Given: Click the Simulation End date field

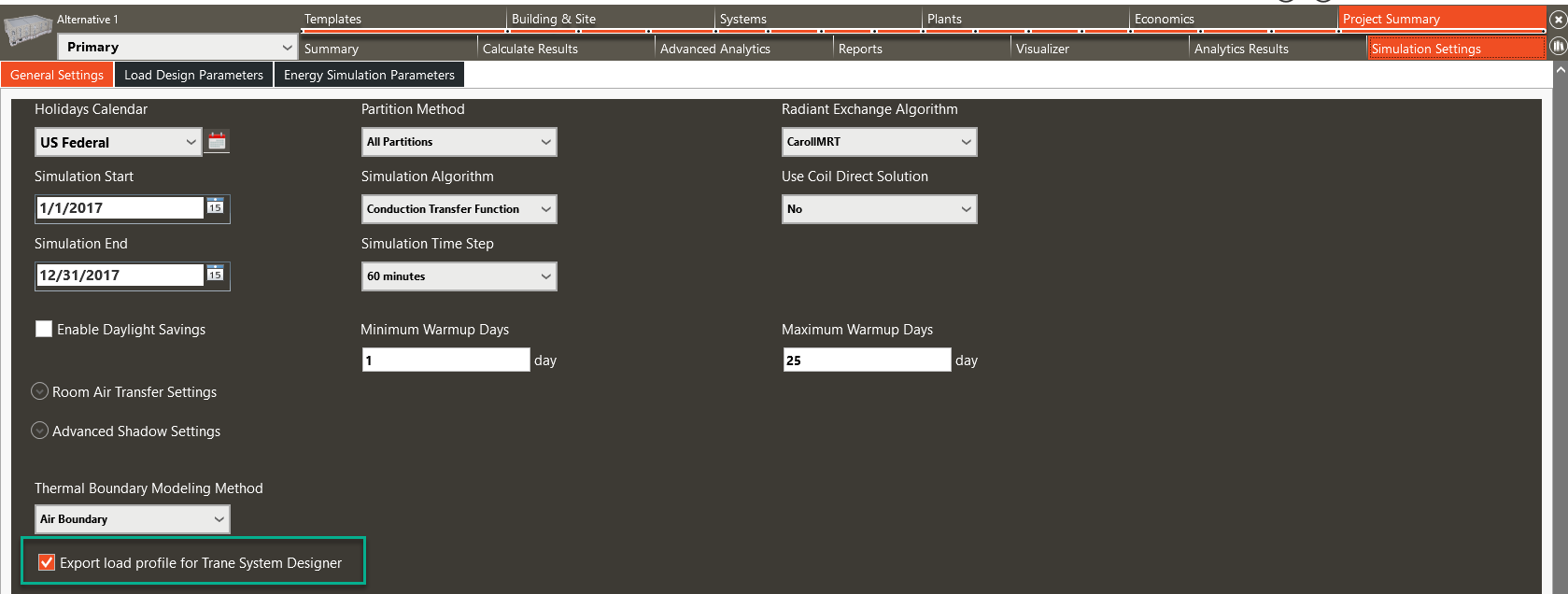Looking at the screenshot, I should (120, 276).
